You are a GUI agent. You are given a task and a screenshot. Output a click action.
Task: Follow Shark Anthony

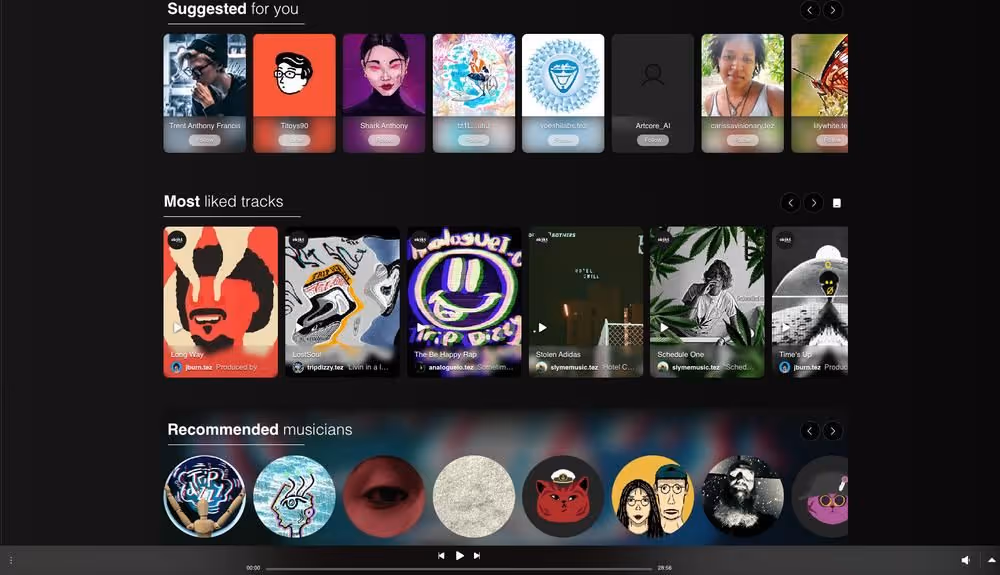[384, 140]
